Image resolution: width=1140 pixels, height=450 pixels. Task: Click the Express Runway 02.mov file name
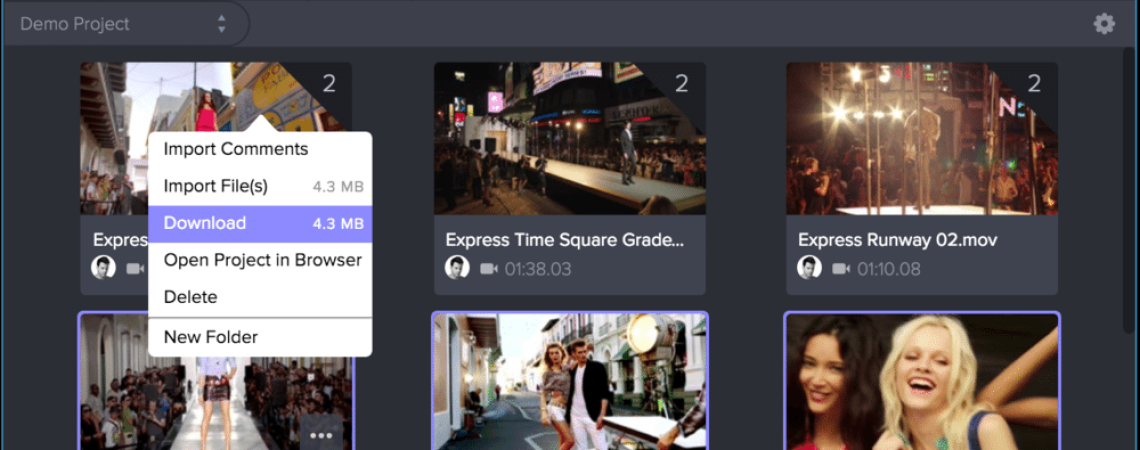point(897,240)
